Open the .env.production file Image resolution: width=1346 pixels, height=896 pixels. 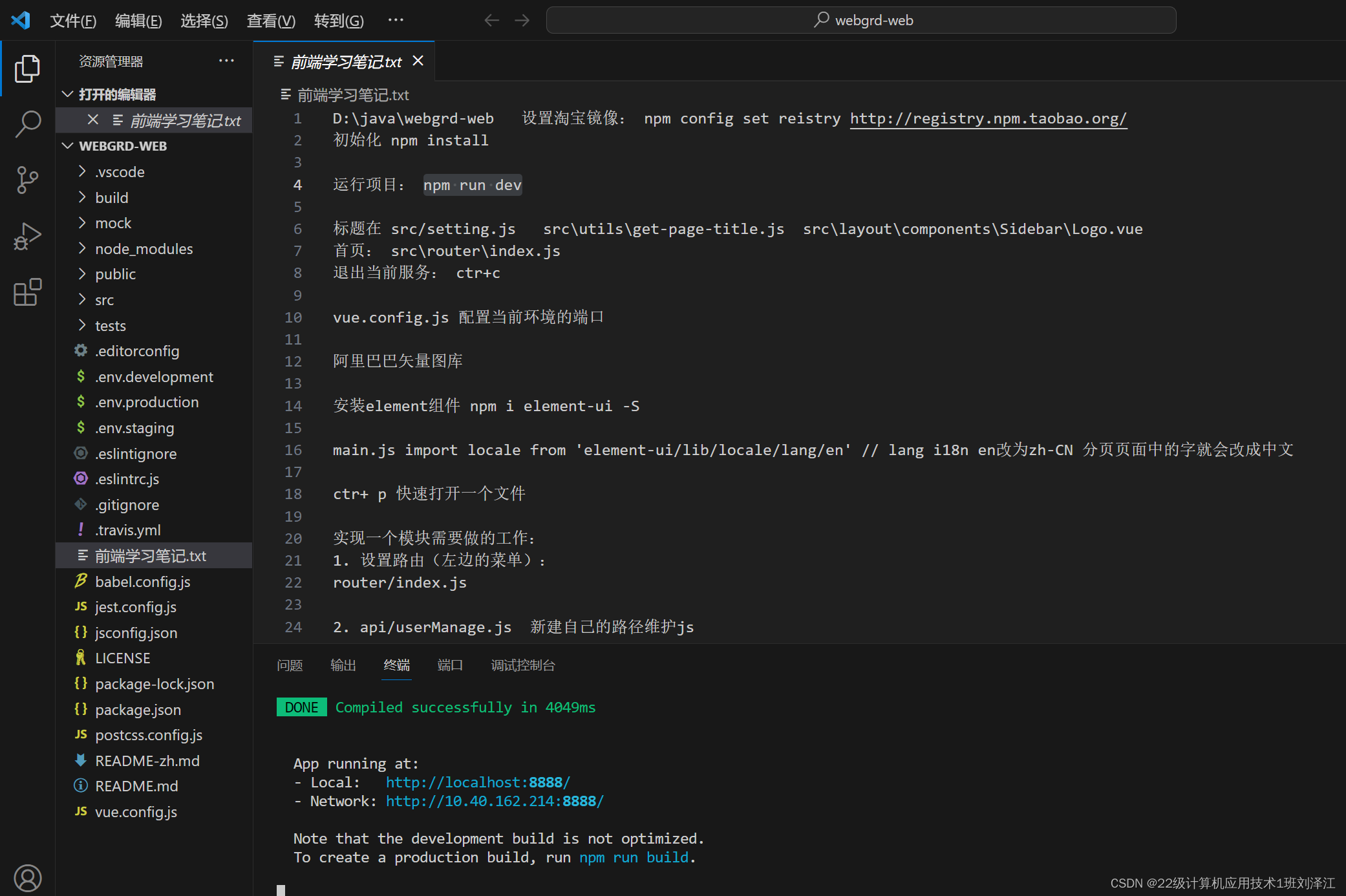(154, 402)
